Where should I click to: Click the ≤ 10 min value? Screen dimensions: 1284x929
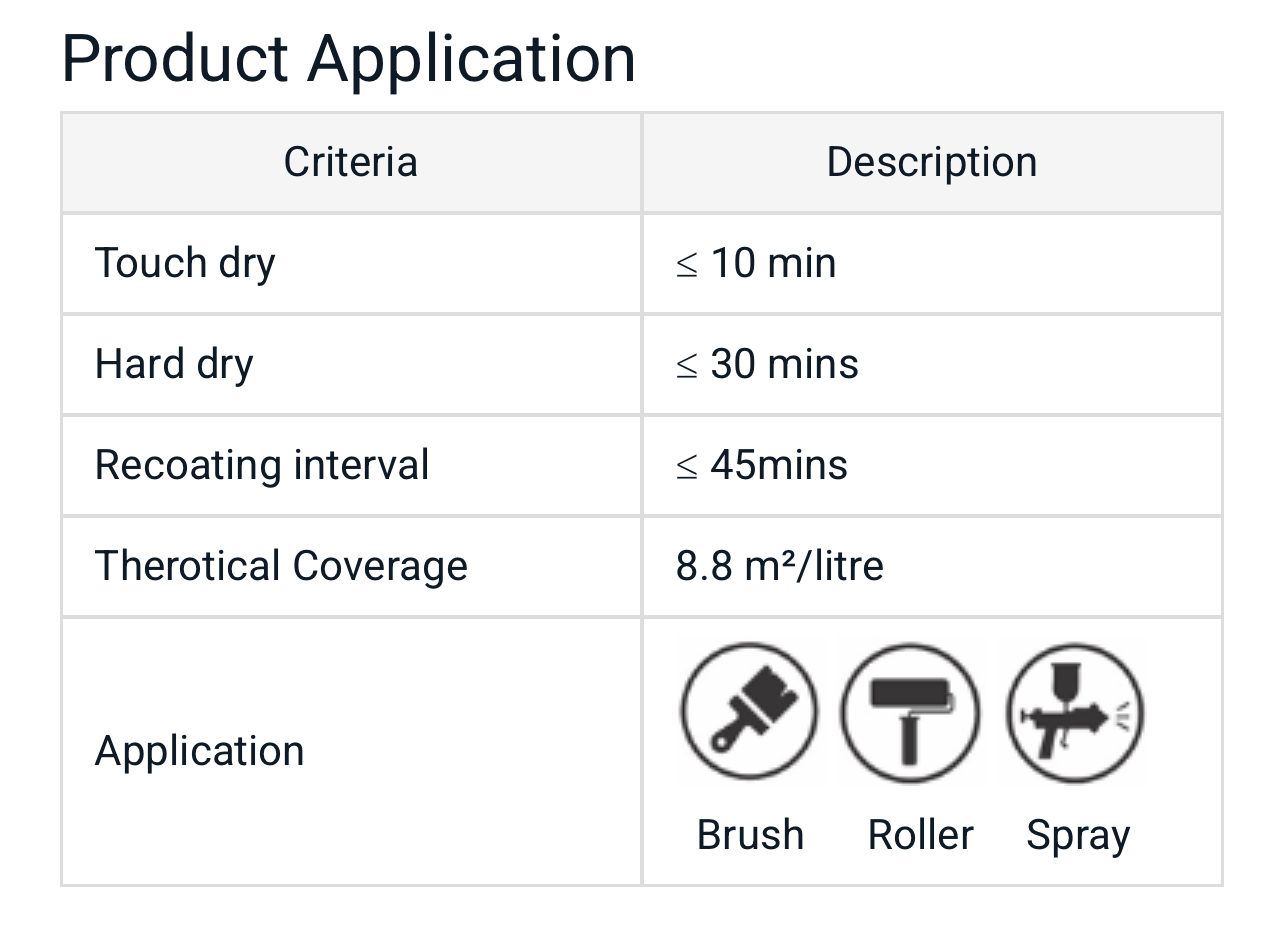click(x=756, y=263)
